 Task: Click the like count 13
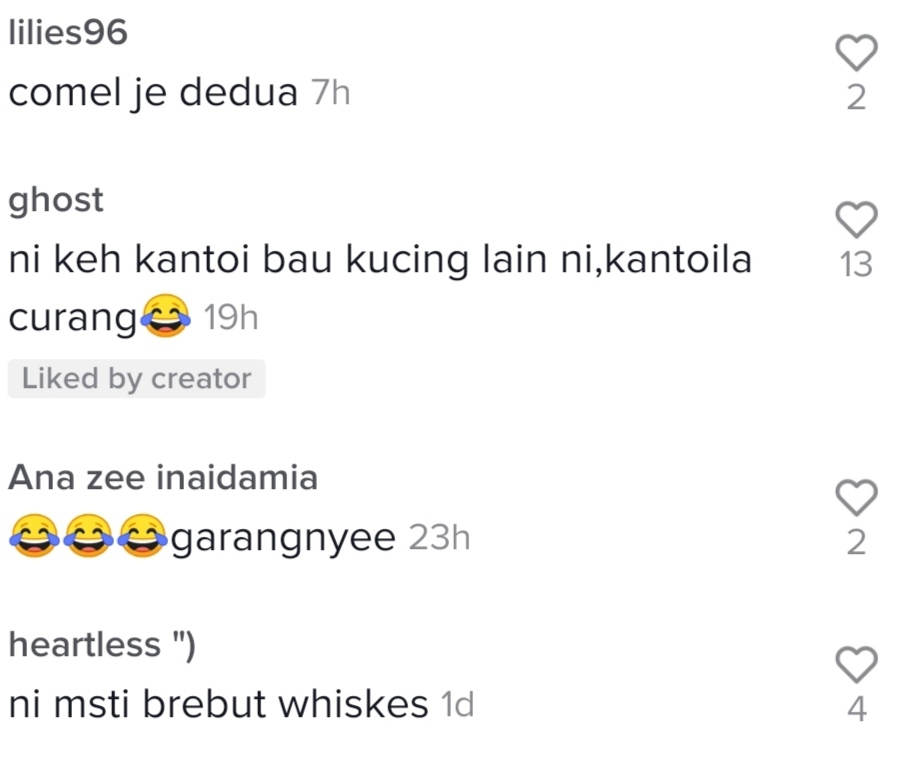point(856,265)
